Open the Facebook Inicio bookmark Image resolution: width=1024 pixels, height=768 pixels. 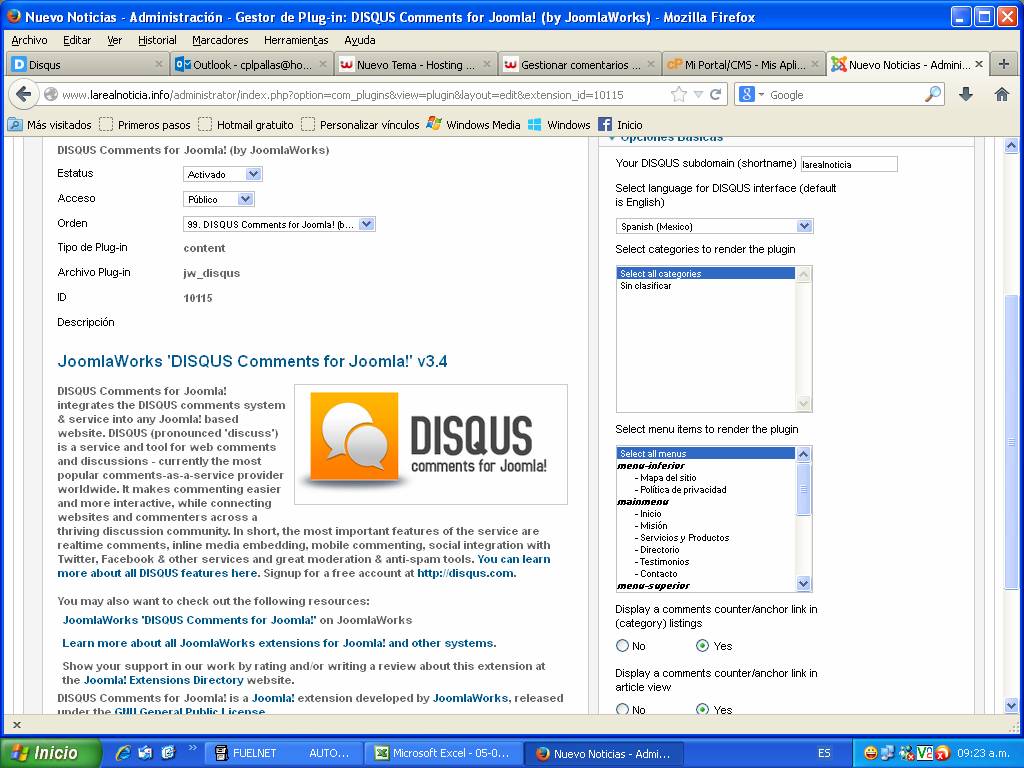pos(620,125)
